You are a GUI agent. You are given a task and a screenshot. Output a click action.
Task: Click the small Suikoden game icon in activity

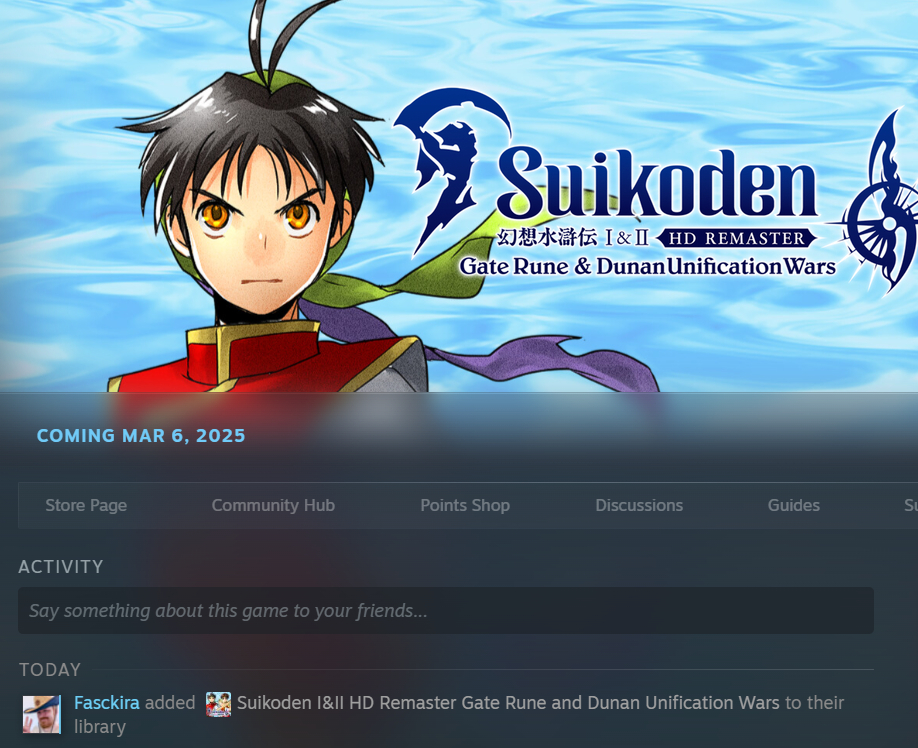click(218, 704)
